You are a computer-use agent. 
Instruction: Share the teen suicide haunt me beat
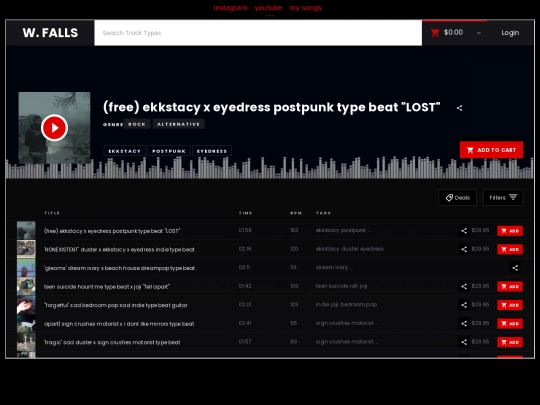[464, 286]
